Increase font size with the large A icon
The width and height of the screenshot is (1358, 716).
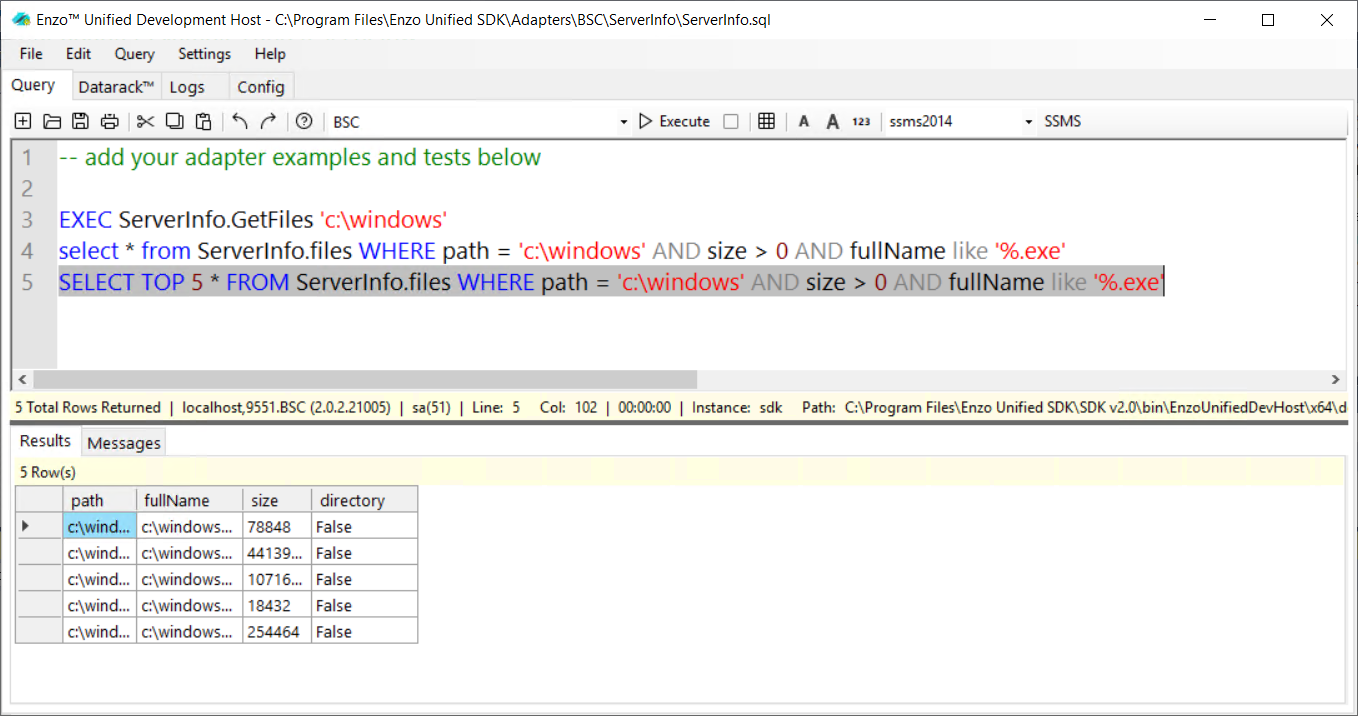click(x=833, y=122)
